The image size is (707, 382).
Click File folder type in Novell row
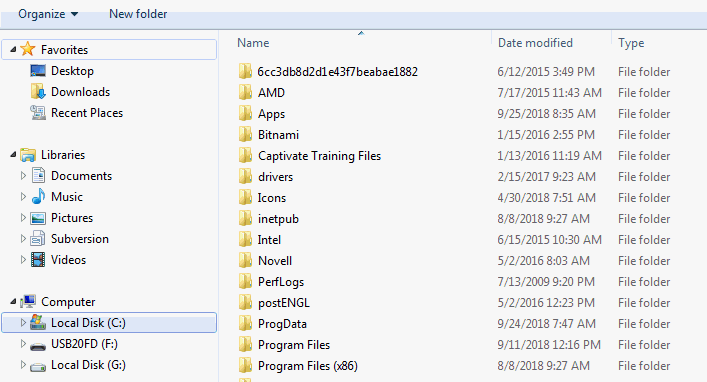click(x=644, y=261)
